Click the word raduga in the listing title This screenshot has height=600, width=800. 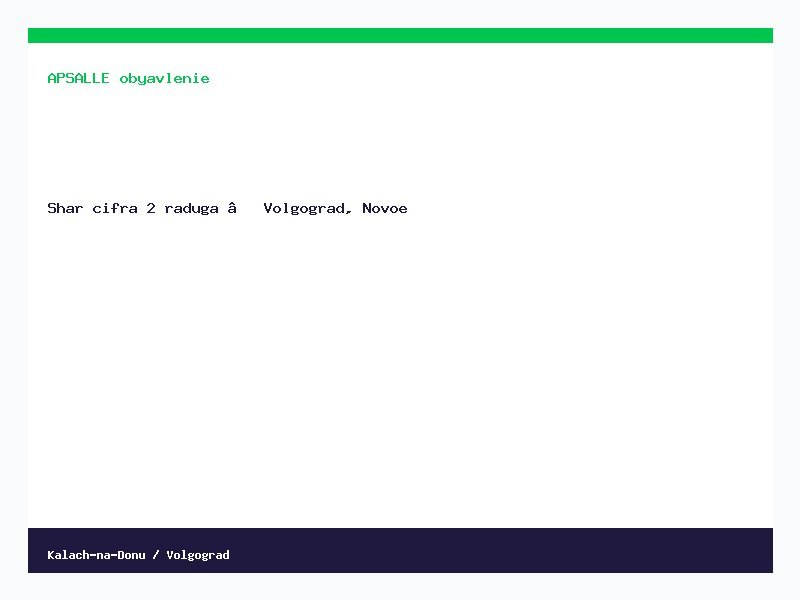(191, 209)
